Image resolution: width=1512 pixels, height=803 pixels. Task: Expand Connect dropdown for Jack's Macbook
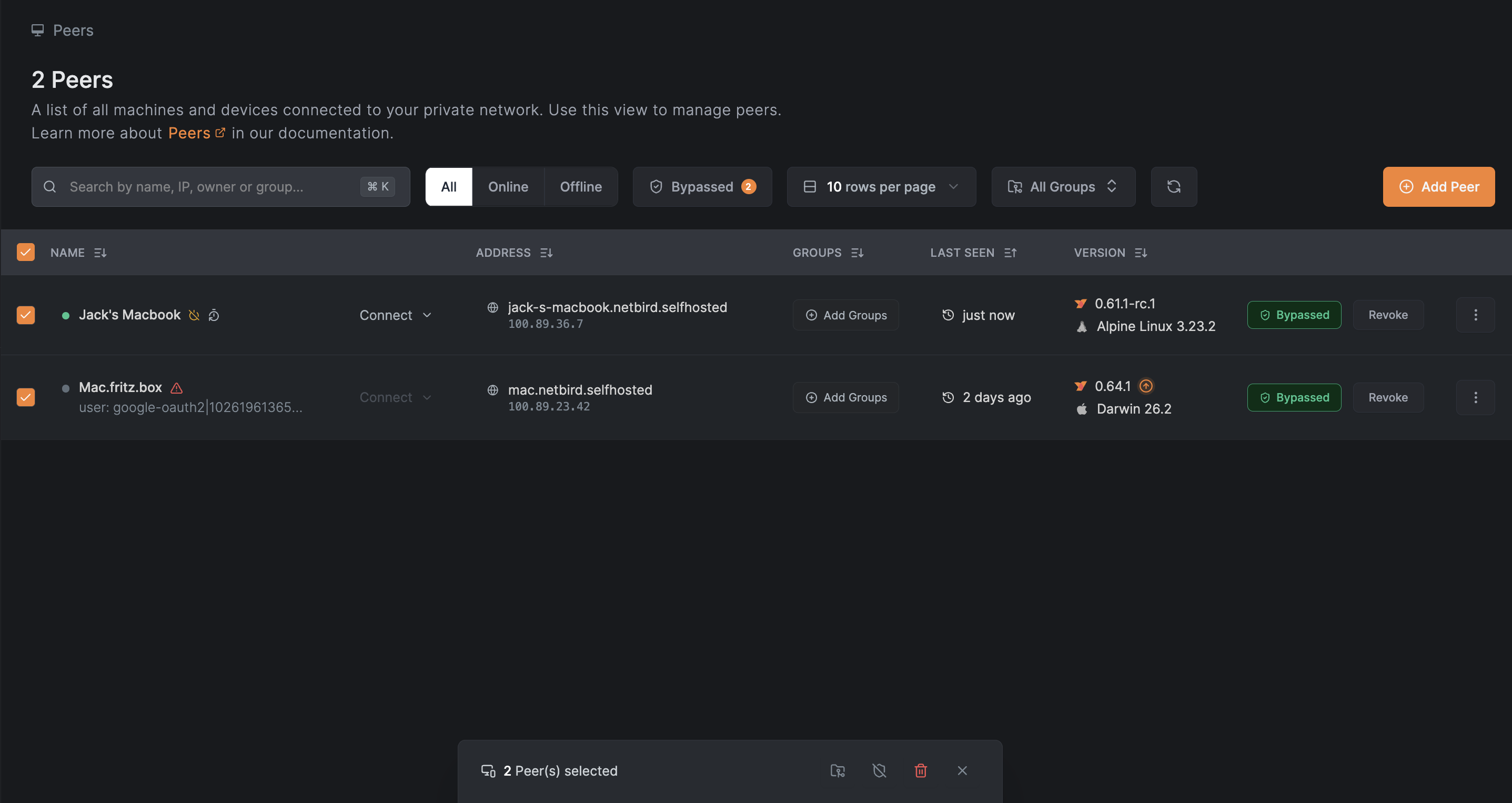click(396, 315)
